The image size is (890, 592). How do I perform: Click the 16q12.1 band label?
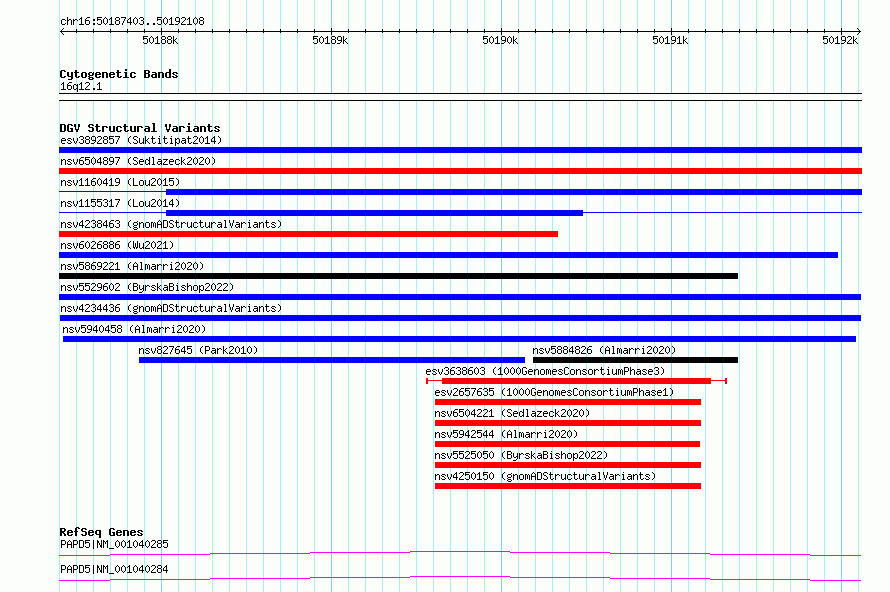pos(81,86)
